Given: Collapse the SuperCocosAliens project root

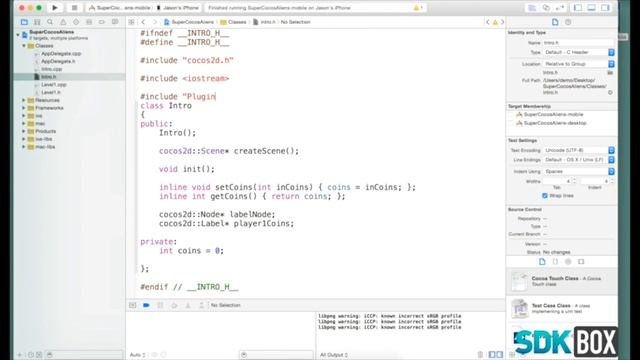Looking at the screenshot, I should point(18,35).
